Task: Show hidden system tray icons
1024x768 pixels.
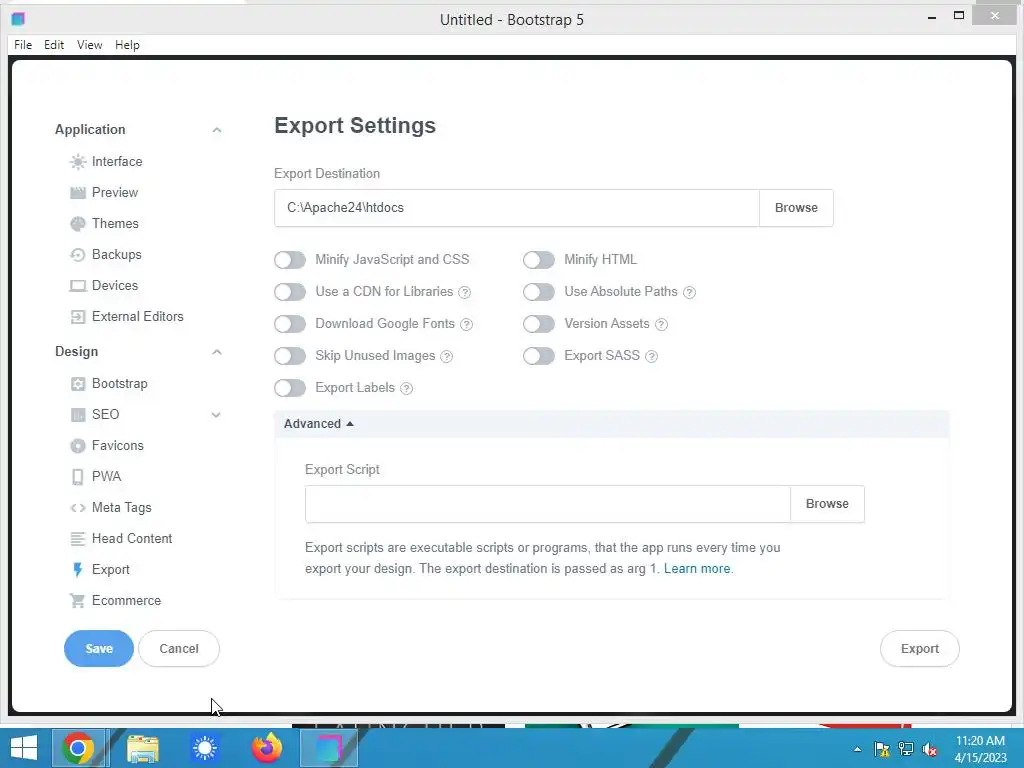Action: coord(857,750)
